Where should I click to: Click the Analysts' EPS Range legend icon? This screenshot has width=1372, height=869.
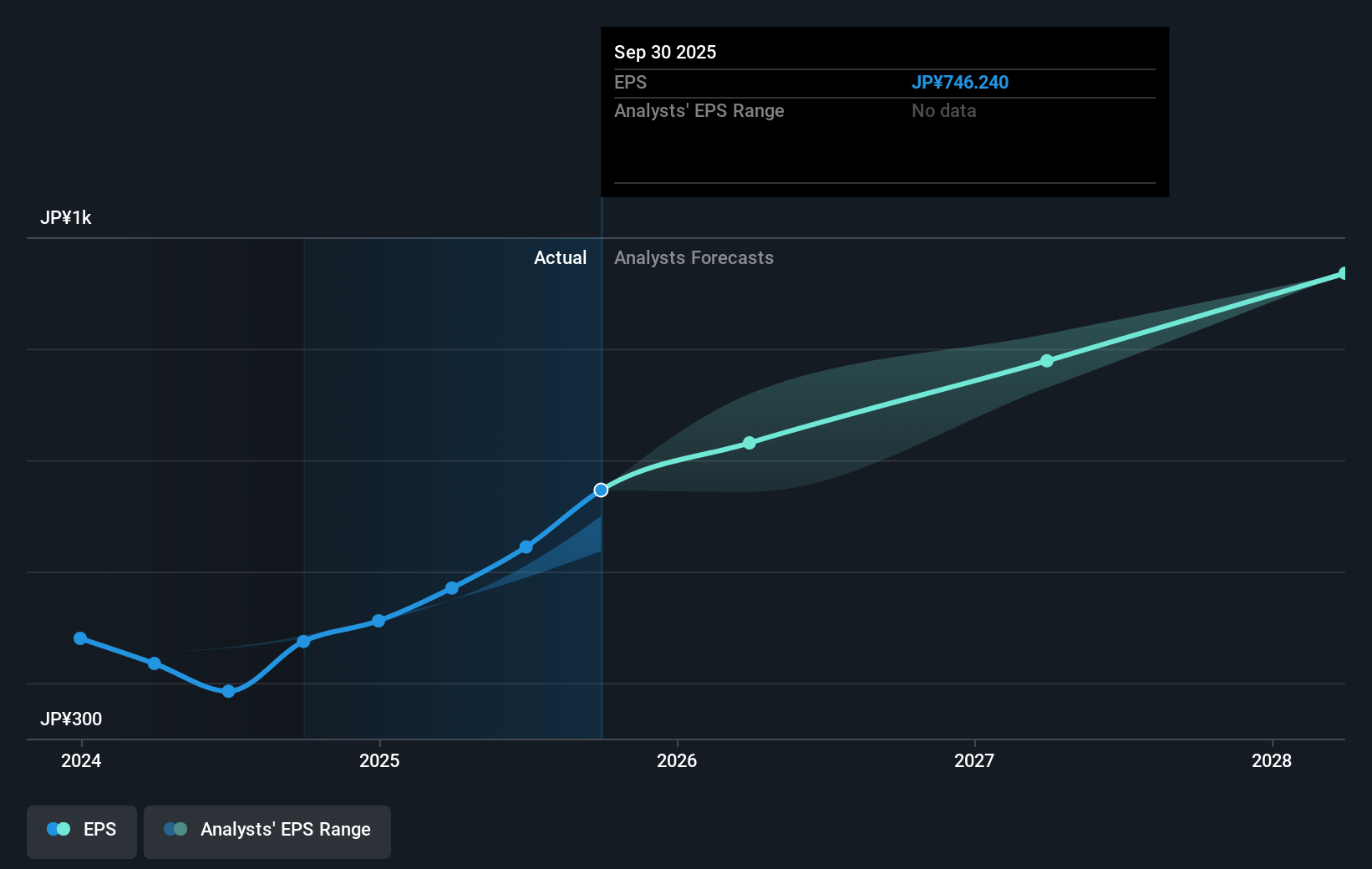(174, 828)
